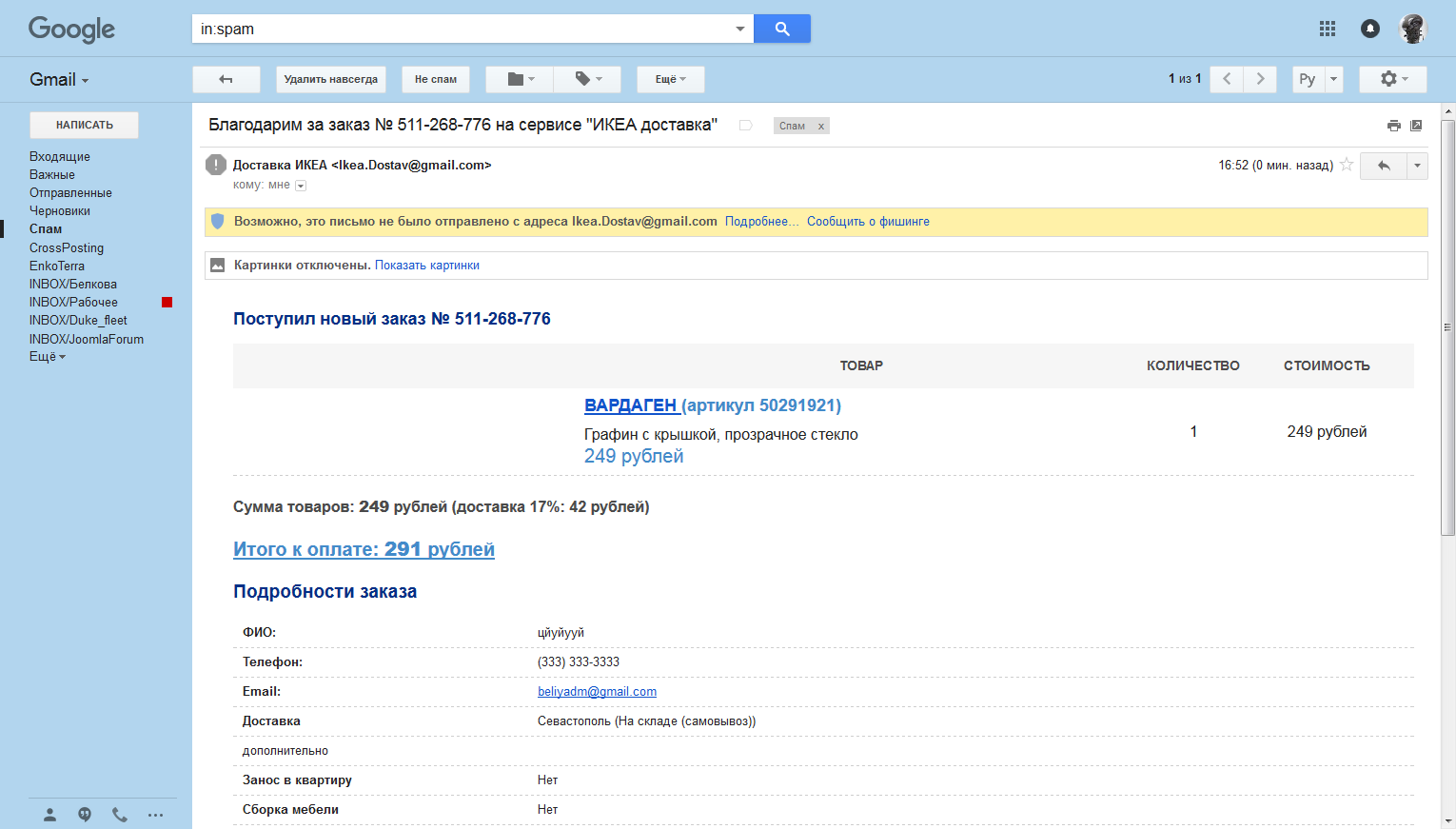Click the phone number (333) 333-3333
Image resolution: width=1456 pixels, height=829 pixels.
point(579,662)
